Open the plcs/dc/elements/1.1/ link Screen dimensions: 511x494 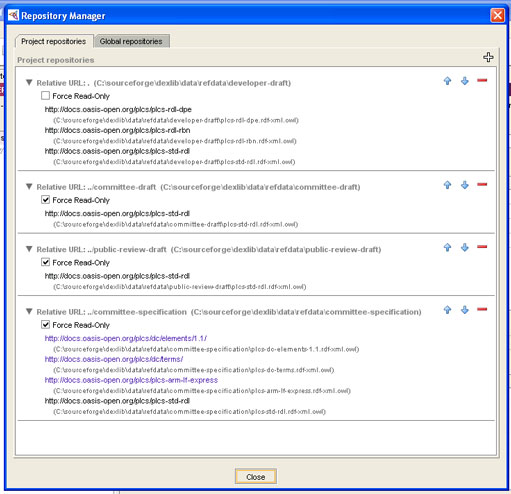coord(126,338)
